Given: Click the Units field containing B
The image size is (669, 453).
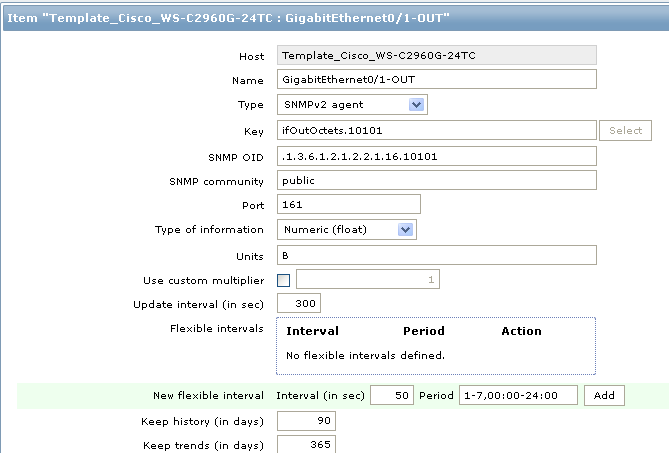Looking at the screenshot, I should coord(436,255).
